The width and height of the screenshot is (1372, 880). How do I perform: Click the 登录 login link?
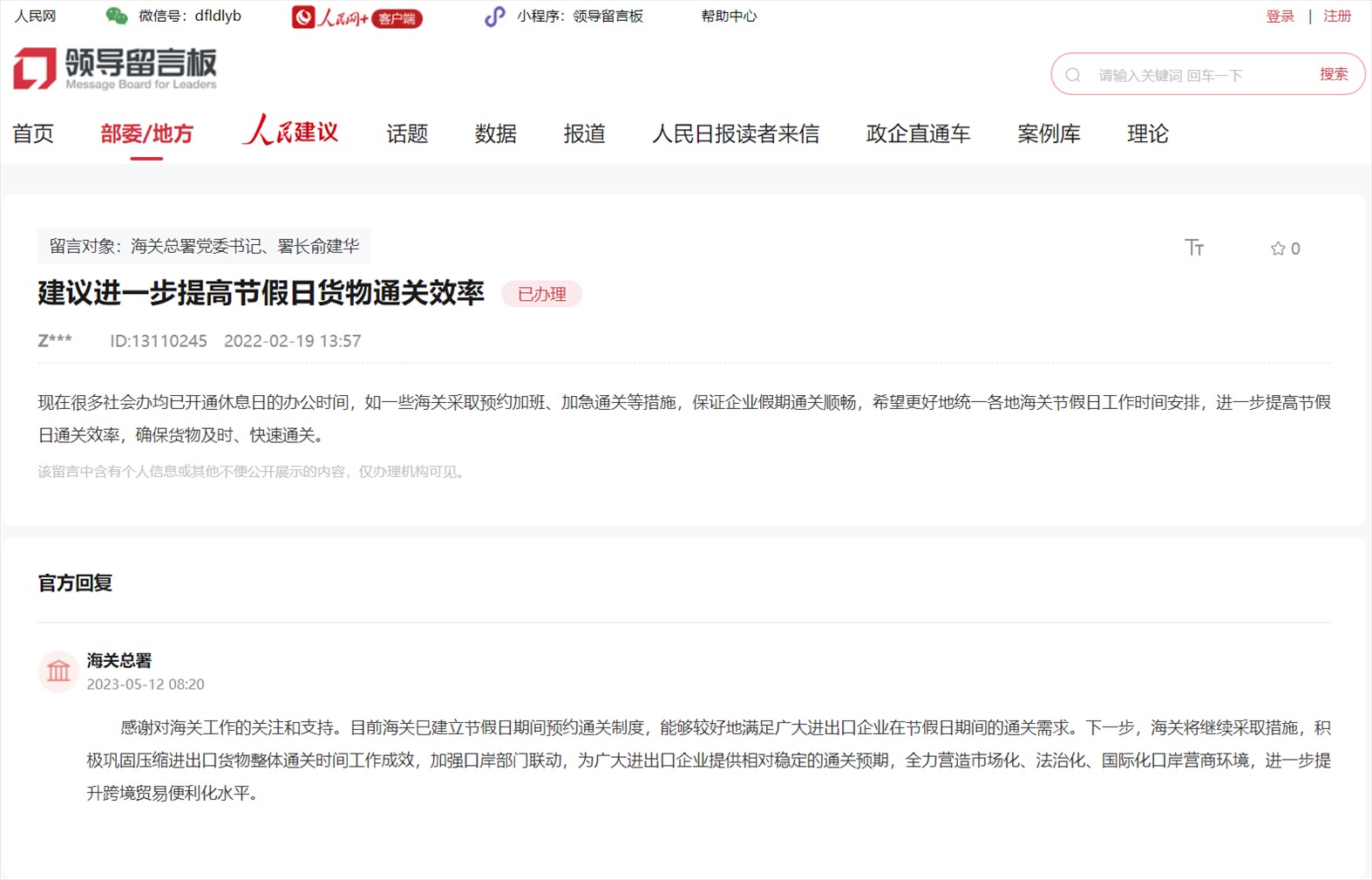point(1280,16)
